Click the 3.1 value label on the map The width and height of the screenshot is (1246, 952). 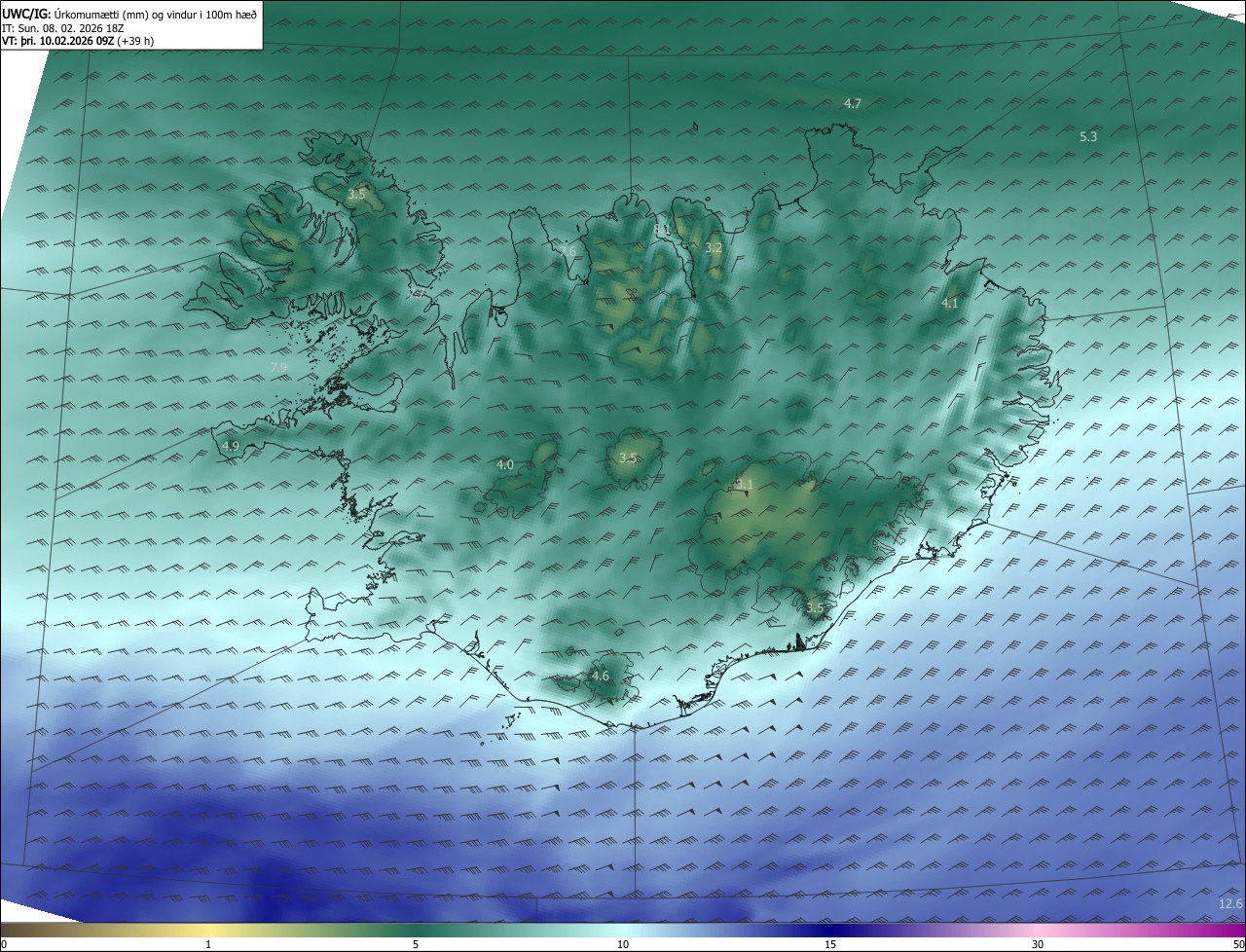(x=745, y=484)
